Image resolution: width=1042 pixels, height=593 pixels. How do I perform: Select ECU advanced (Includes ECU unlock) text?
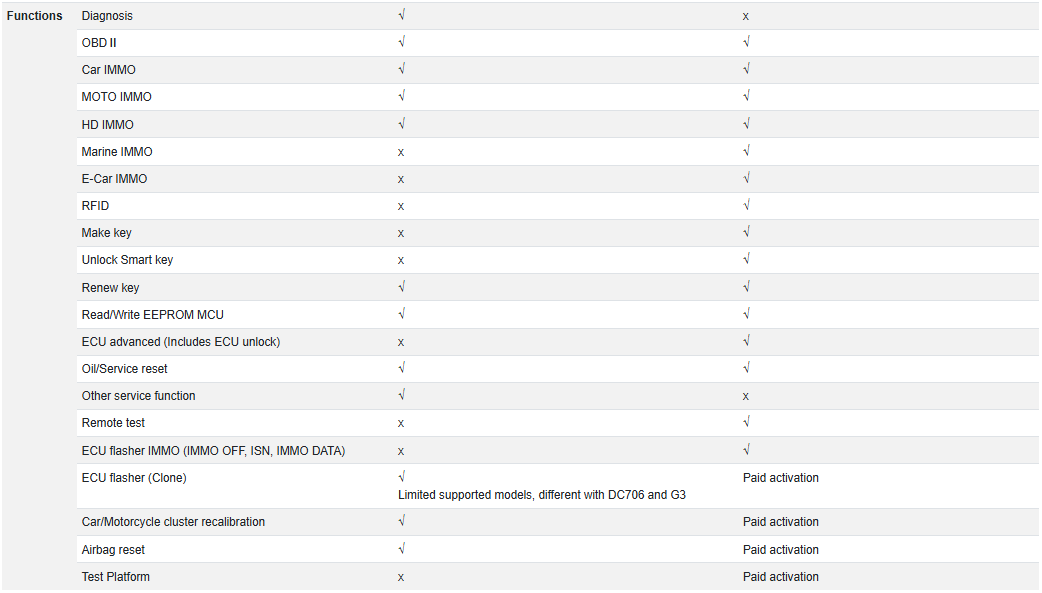tap(181, 342)
